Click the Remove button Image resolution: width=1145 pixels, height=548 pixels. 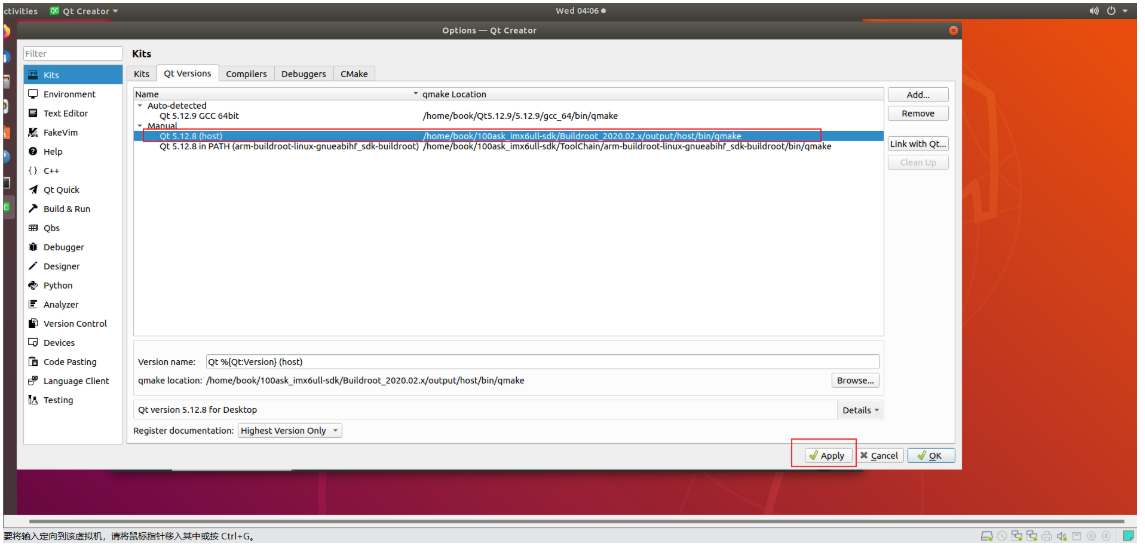[x=918, y=113]
